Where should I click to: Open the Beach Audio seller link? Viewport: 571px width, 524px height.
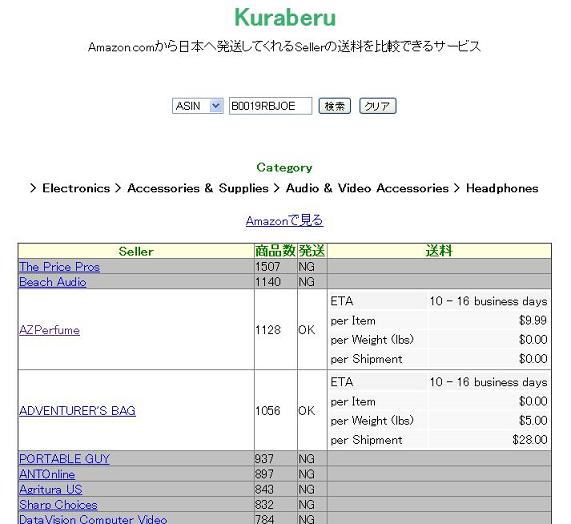(53, 282)
